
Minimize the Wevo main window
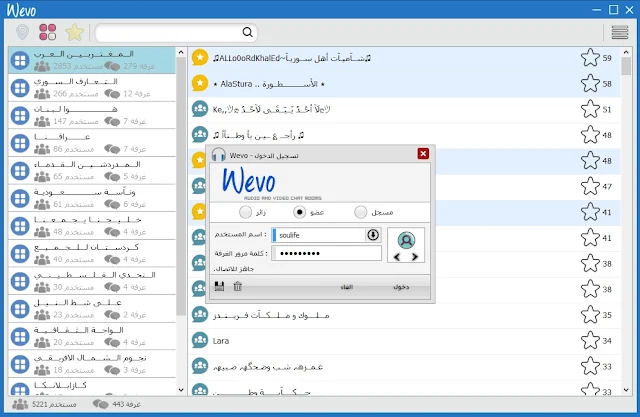[x=597, y=10]
